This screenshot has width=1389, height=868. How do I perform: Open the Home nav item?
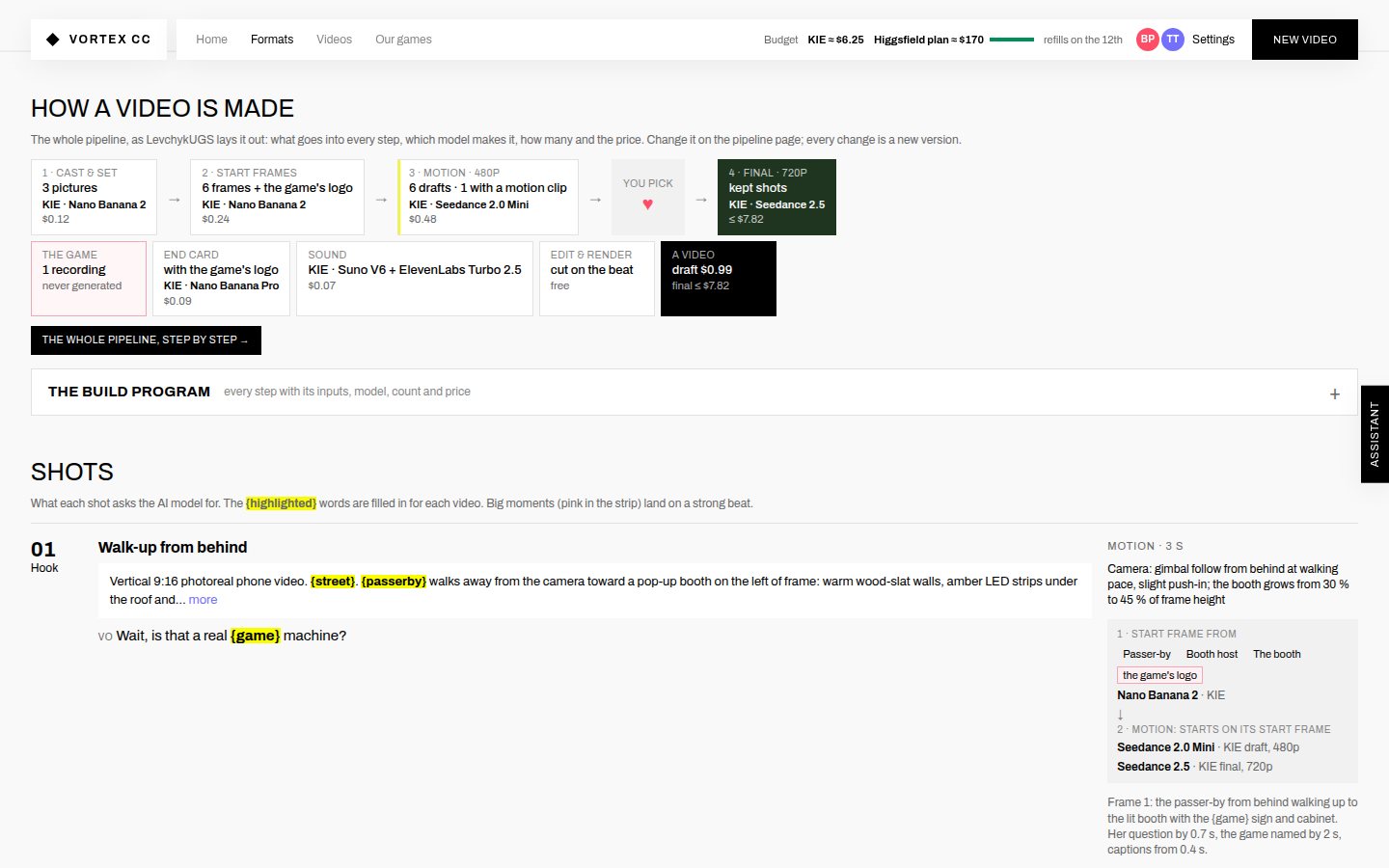(211, 40)
